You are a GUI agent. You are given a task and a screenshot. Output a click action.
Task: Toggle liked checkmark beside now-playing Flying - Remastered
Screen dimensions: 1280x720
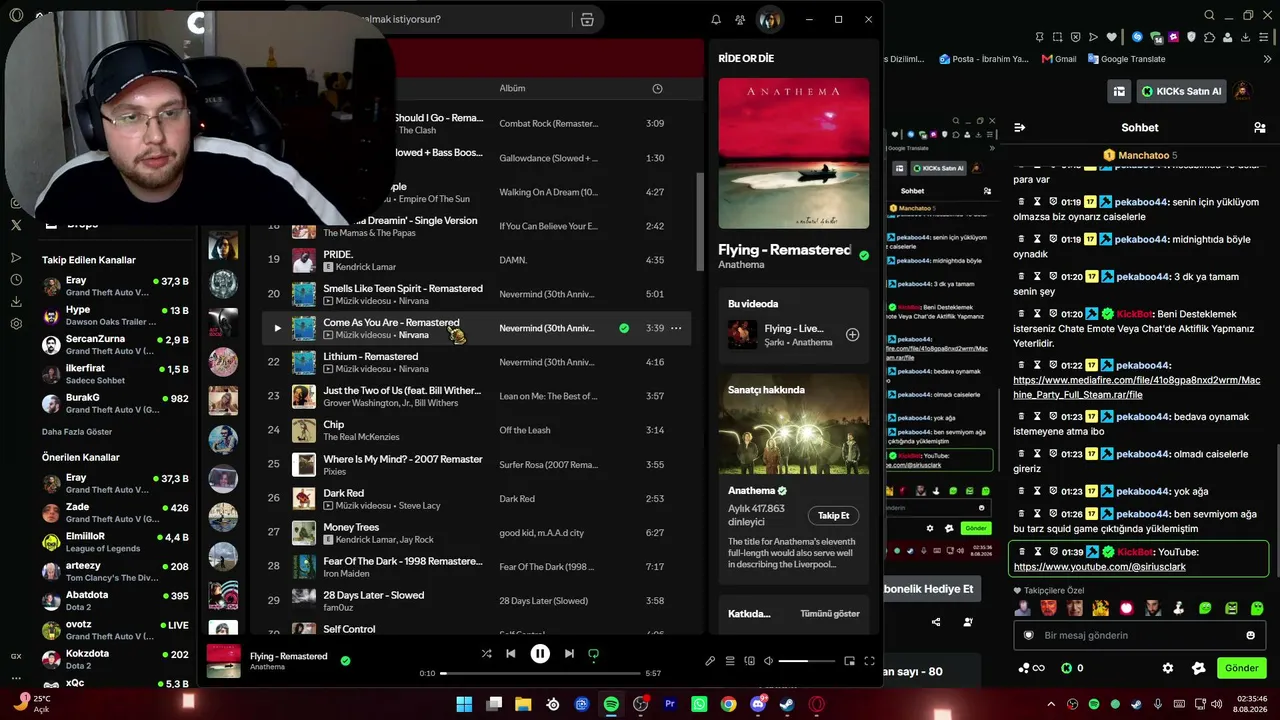point(345,661)
